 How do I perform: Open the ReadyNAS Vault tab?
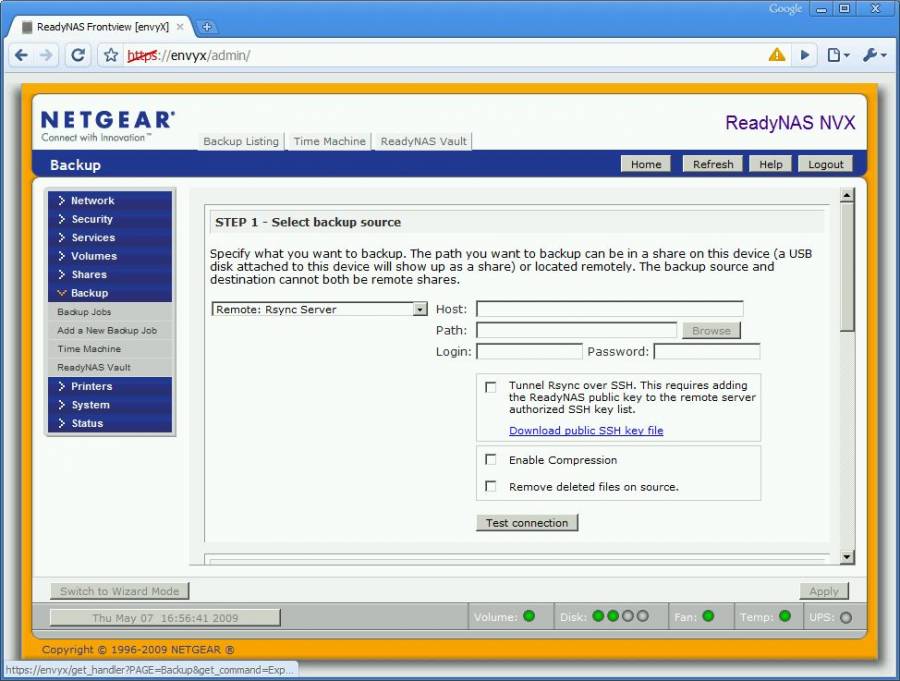point(424,142)
